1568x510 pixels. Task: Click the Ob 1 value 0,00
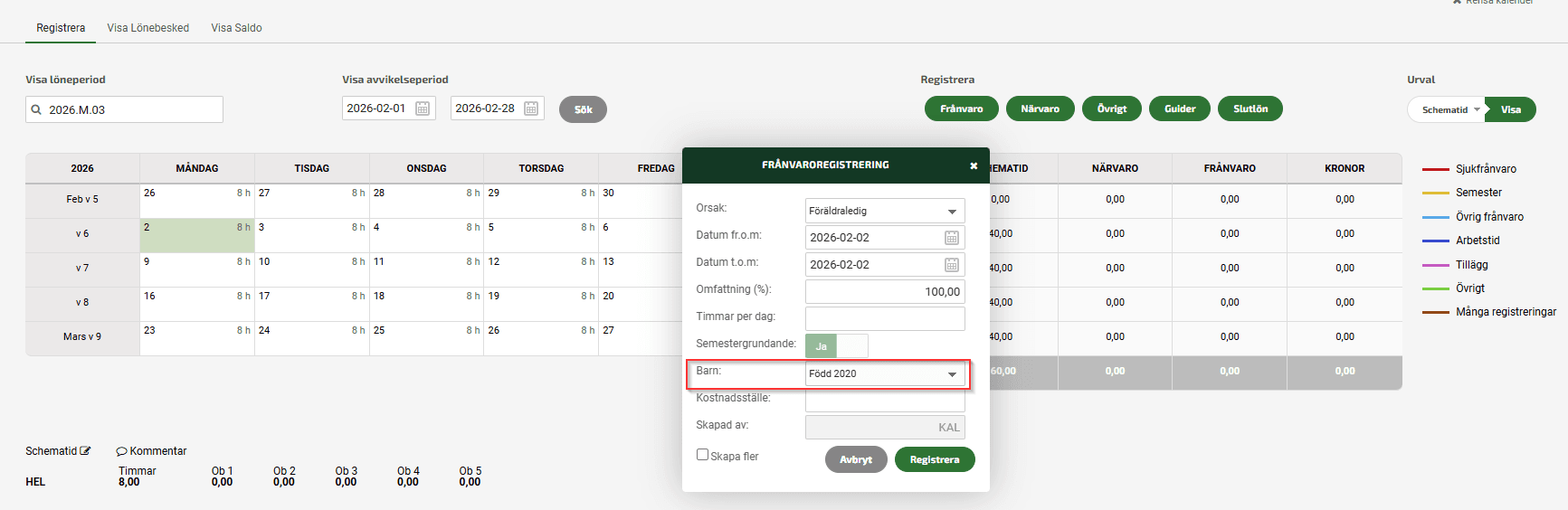[222, 482]
